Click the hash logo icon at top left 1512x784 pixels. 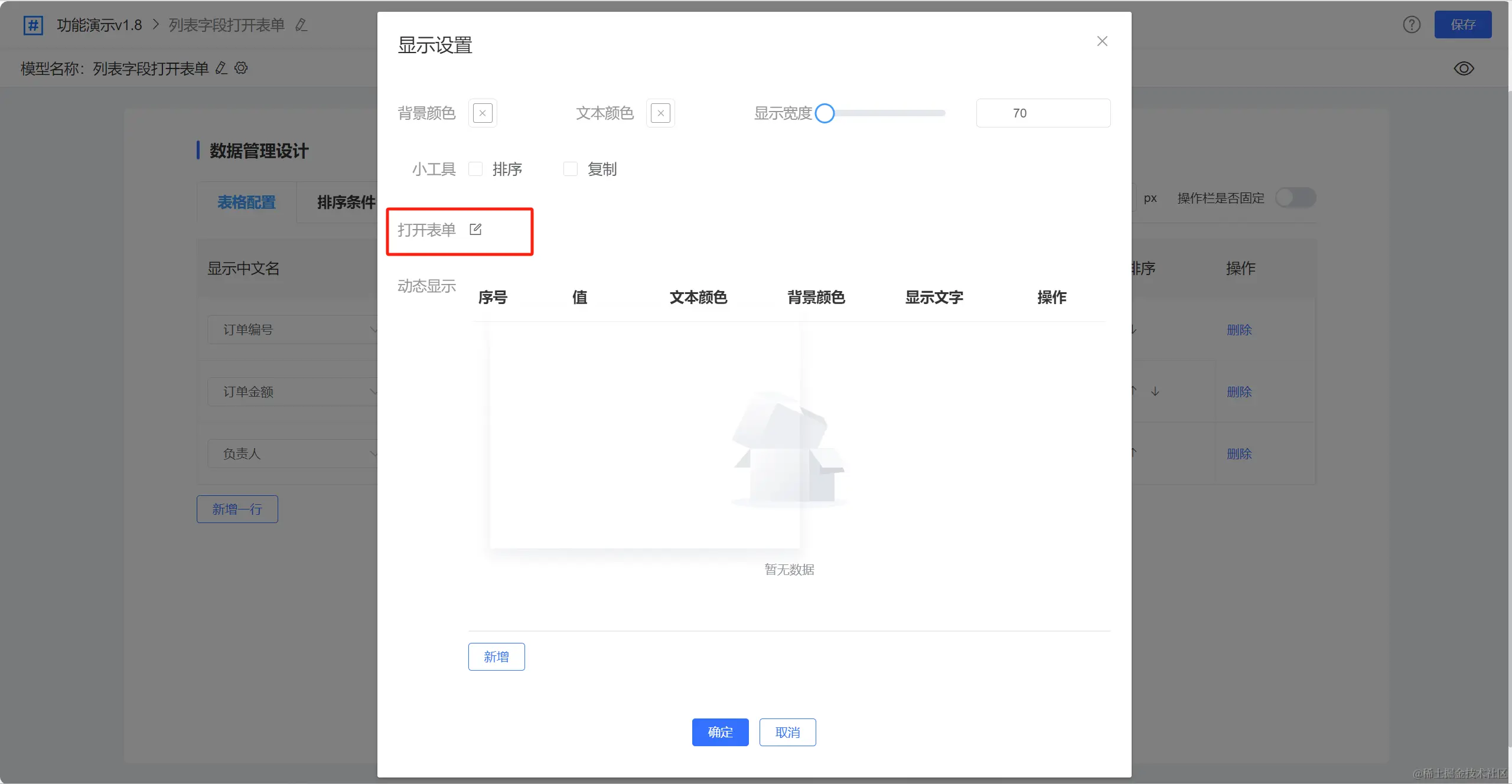[x=33, y=25]
